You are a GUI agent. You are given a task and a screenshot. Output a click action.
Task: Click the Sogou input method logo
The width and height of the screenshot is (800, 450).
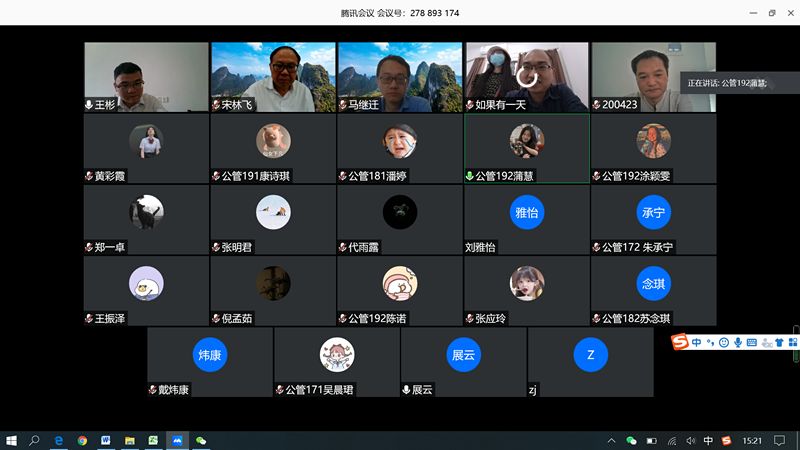(x=680, y=343)
